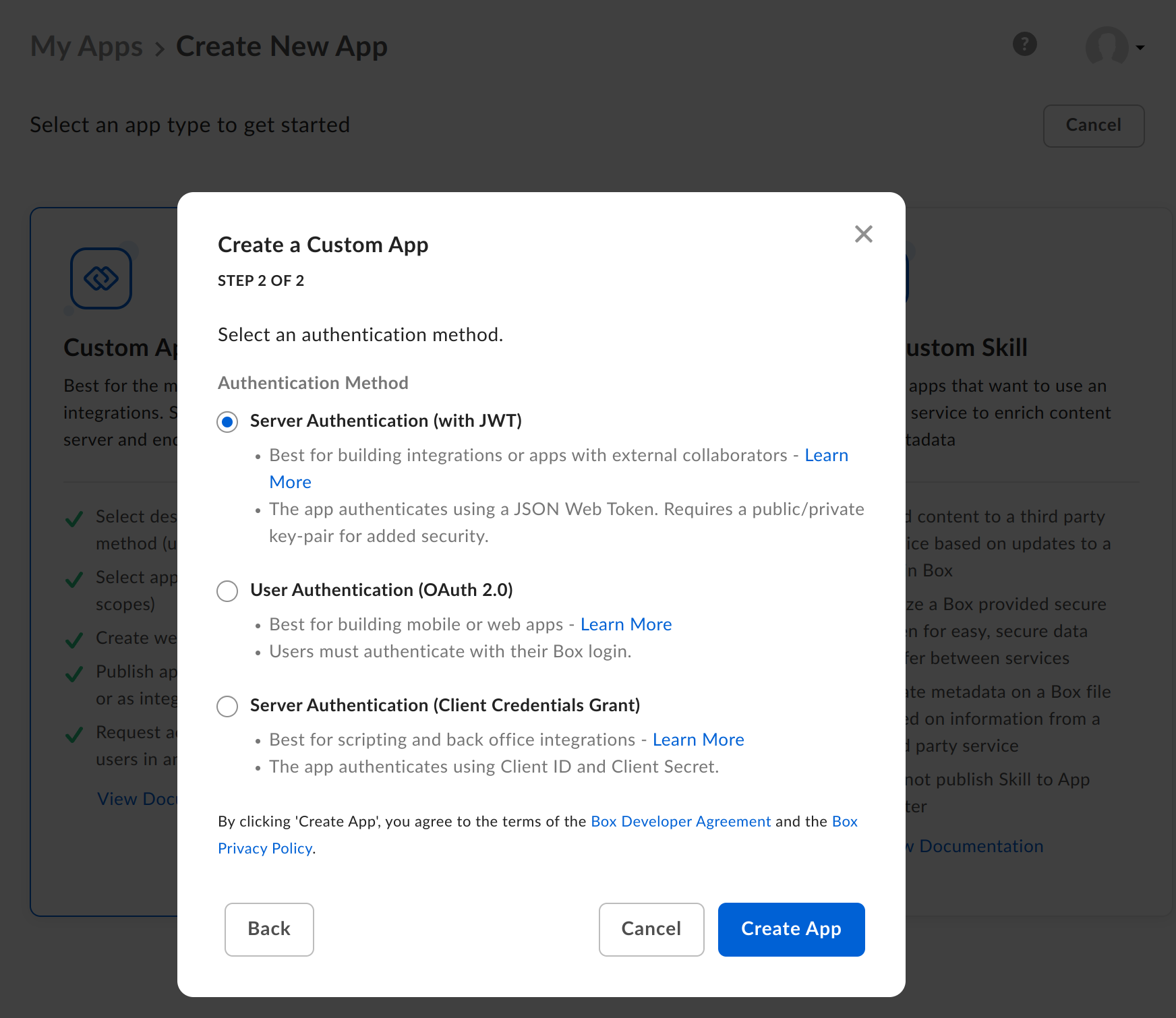Click the Custom App card icon

(x=100, y=278)
